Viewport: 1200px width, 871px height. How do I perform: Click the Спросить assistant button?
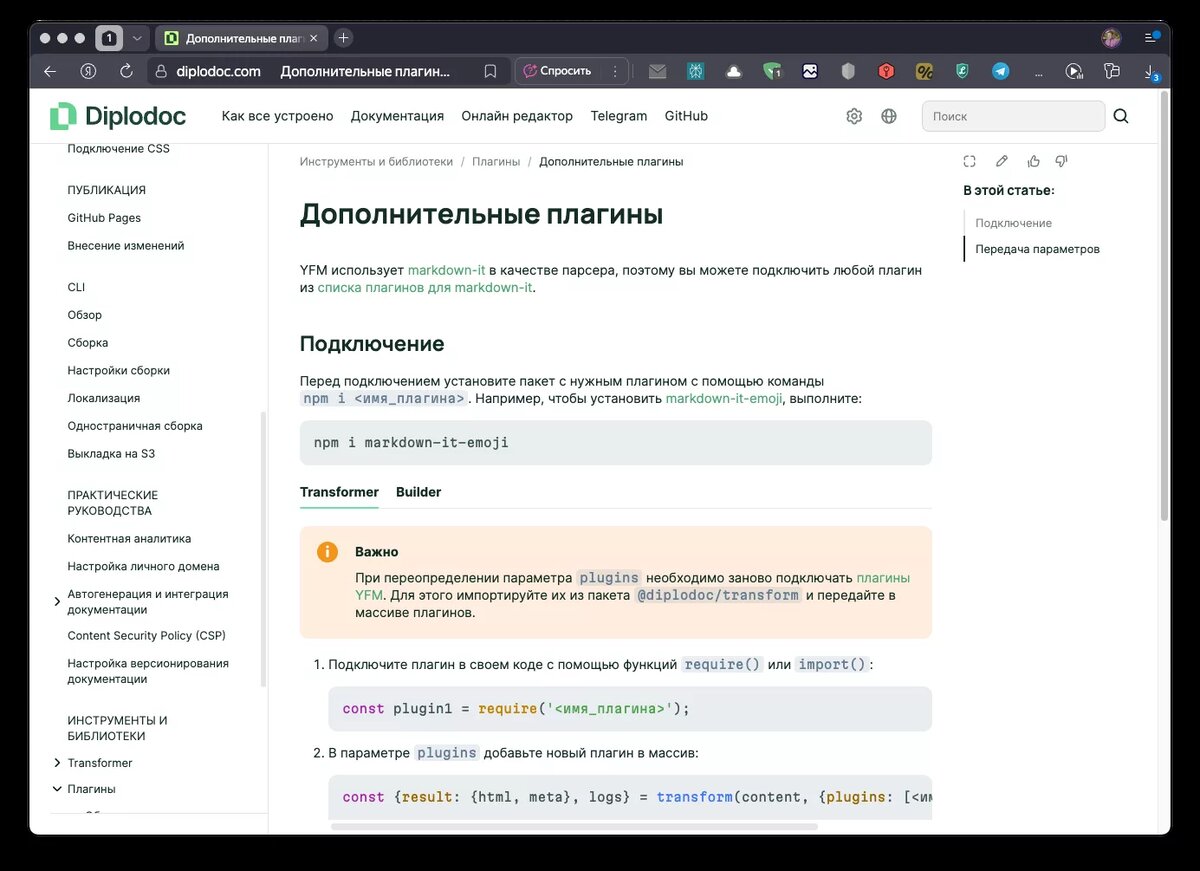tap(558, 71)
